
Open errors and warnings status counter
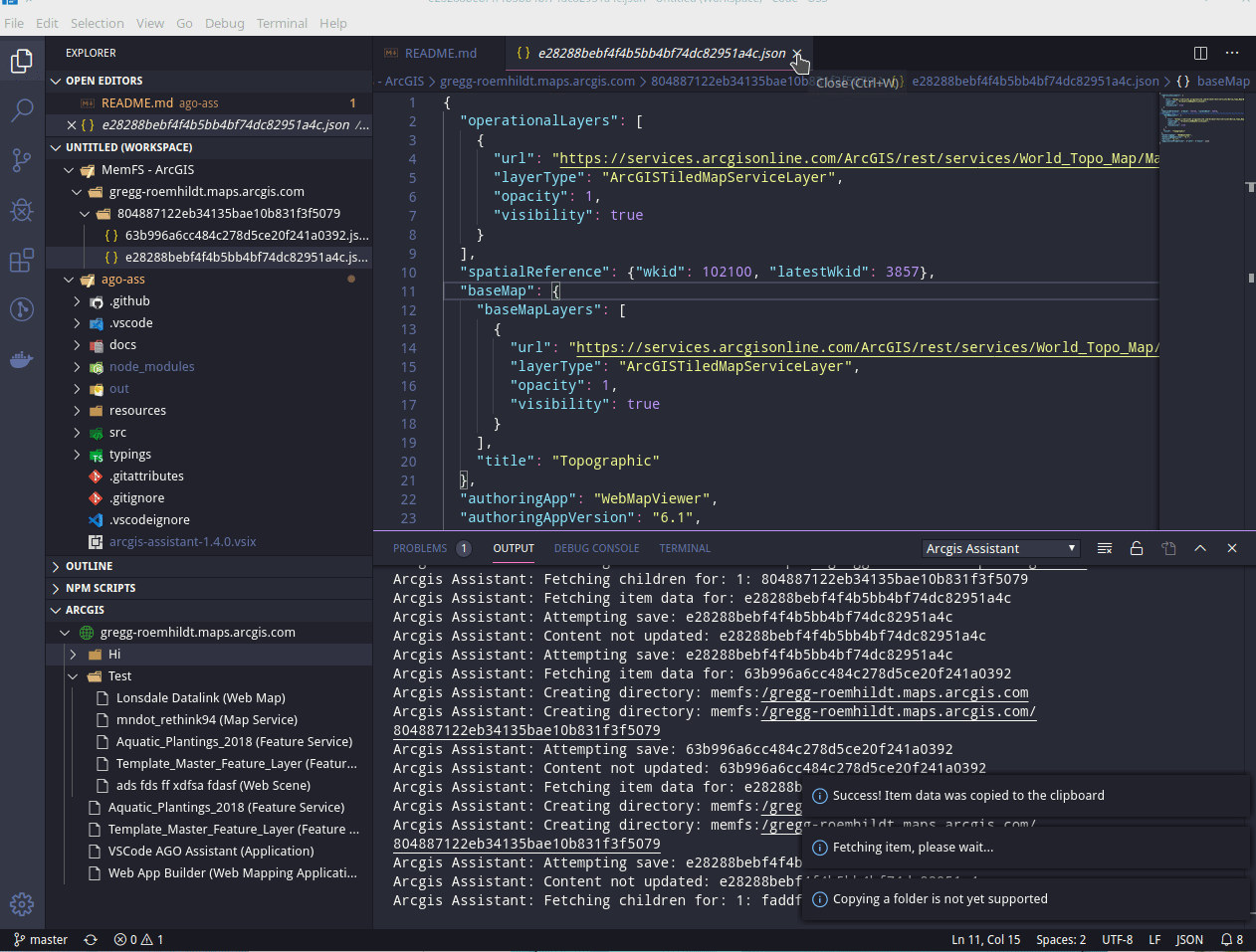click(x=138, y=939)
